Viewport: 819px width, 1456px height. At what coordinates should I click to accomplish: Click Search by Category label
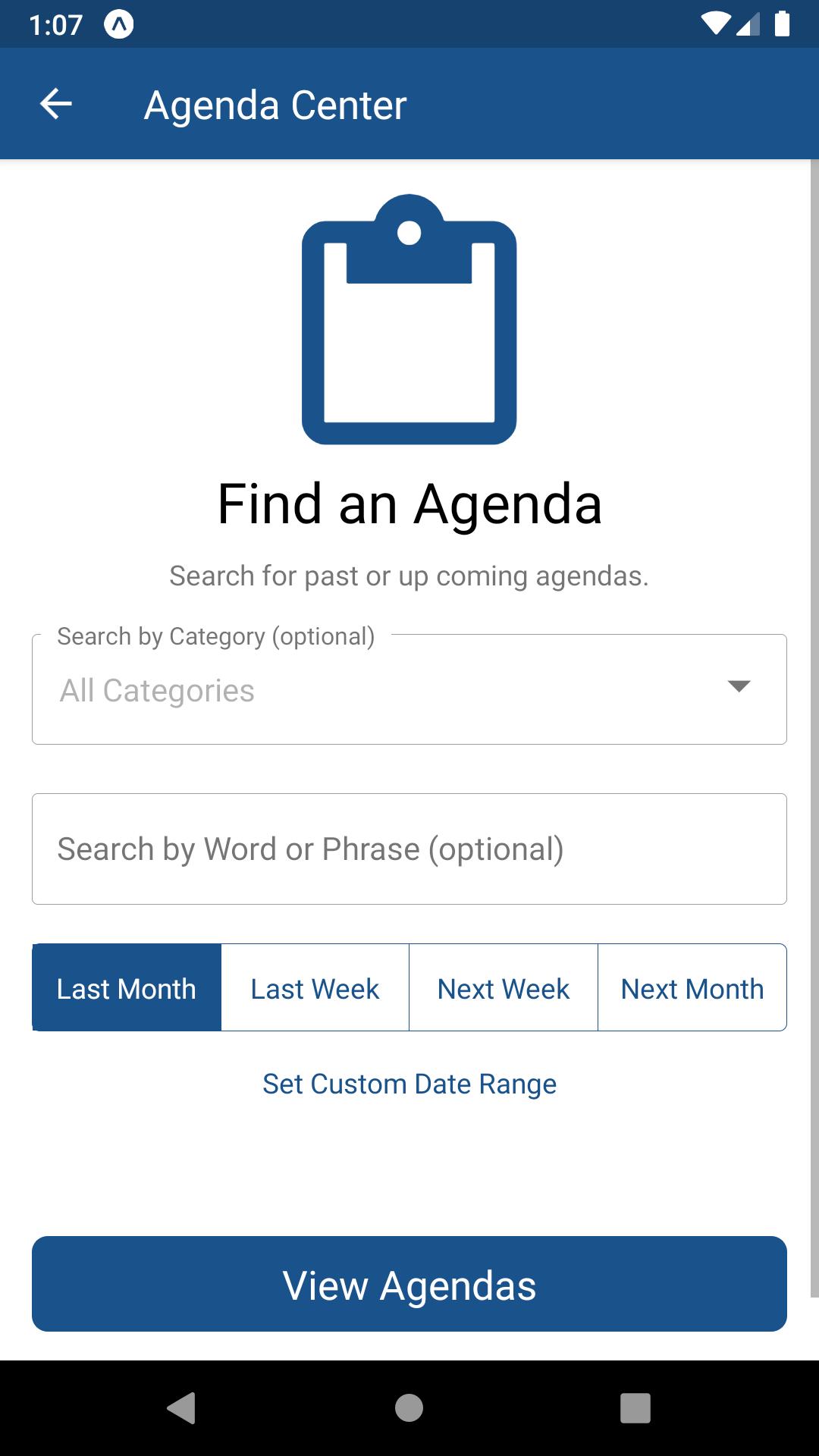216,636
